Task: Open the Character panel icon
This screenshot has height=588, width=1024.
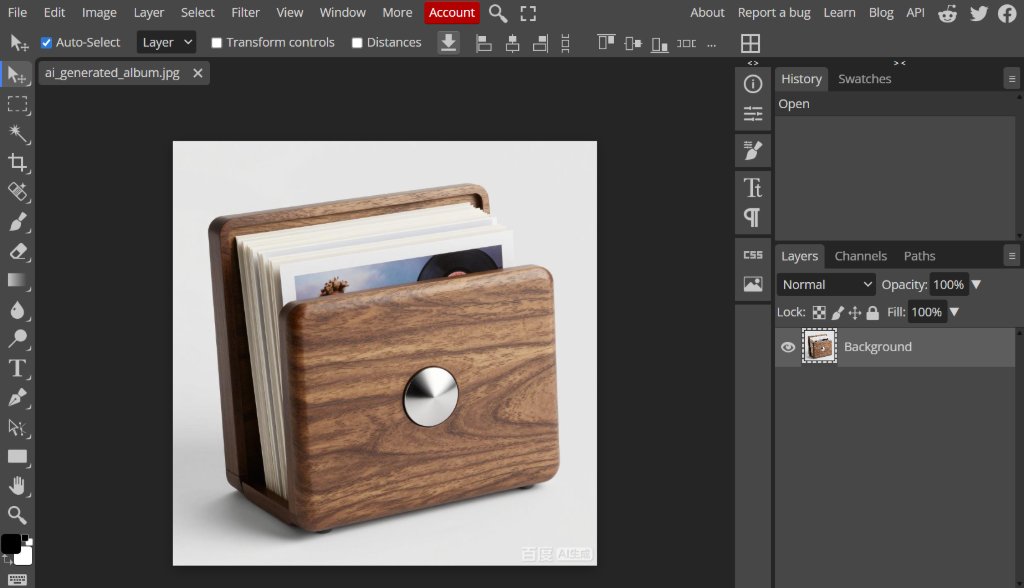Action: pos(752,188)
